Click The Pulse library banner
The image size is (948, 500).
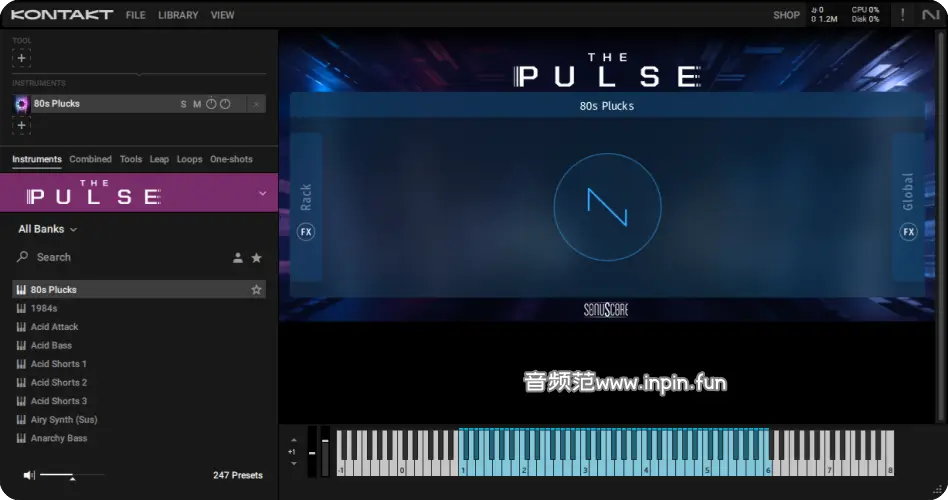click(x=139, y=193)
